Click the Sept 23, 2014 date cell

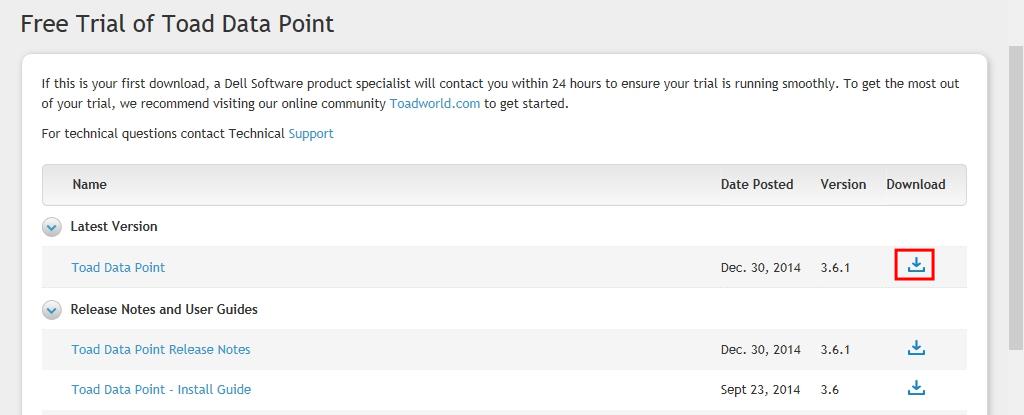760,389
